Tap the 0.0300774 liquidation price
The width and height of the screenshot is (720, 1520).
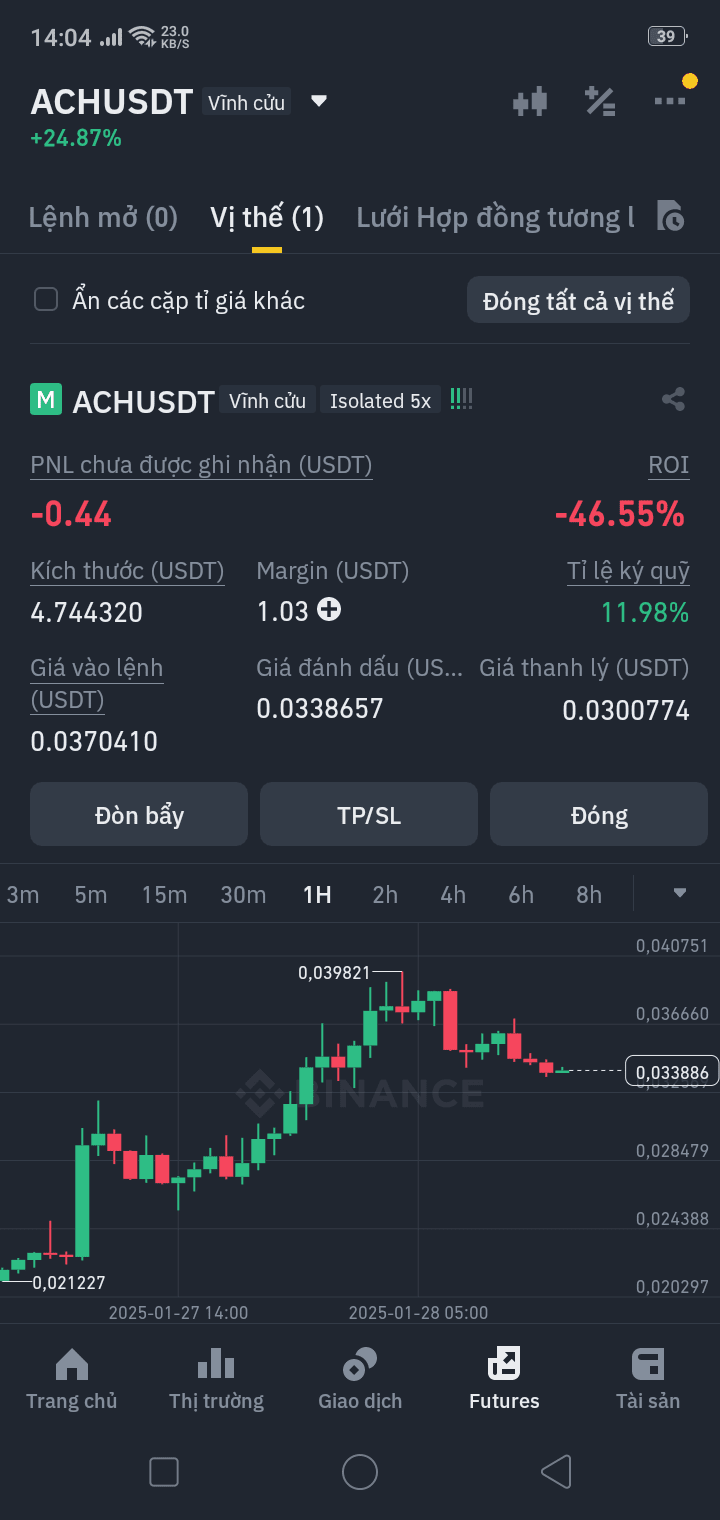click(x=626, y=710)
